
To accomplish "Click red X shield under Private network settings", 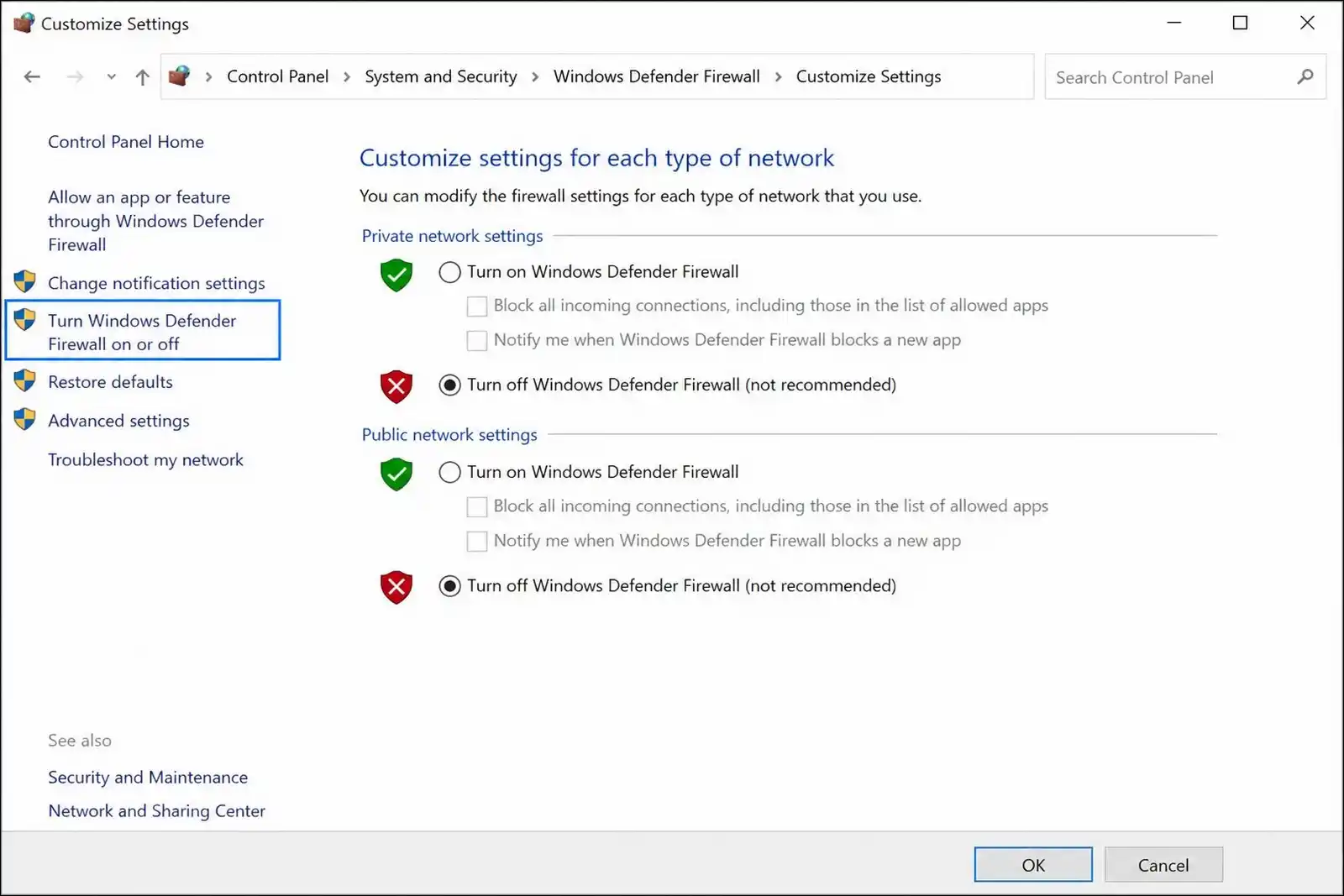I will click(x=396, y=387).
